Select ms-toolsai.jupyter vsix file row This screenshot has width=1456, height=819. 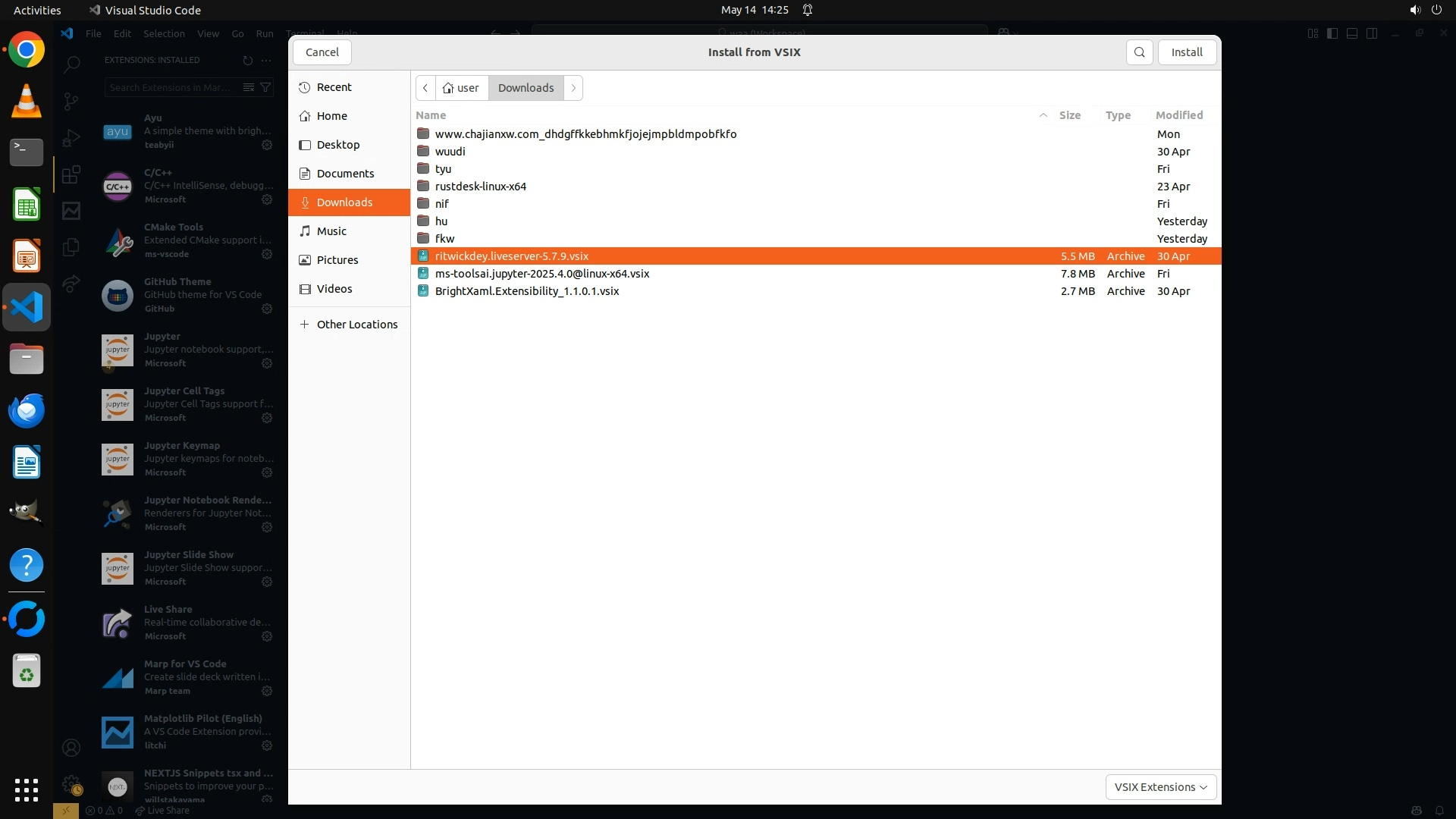[x=541, y=274]
